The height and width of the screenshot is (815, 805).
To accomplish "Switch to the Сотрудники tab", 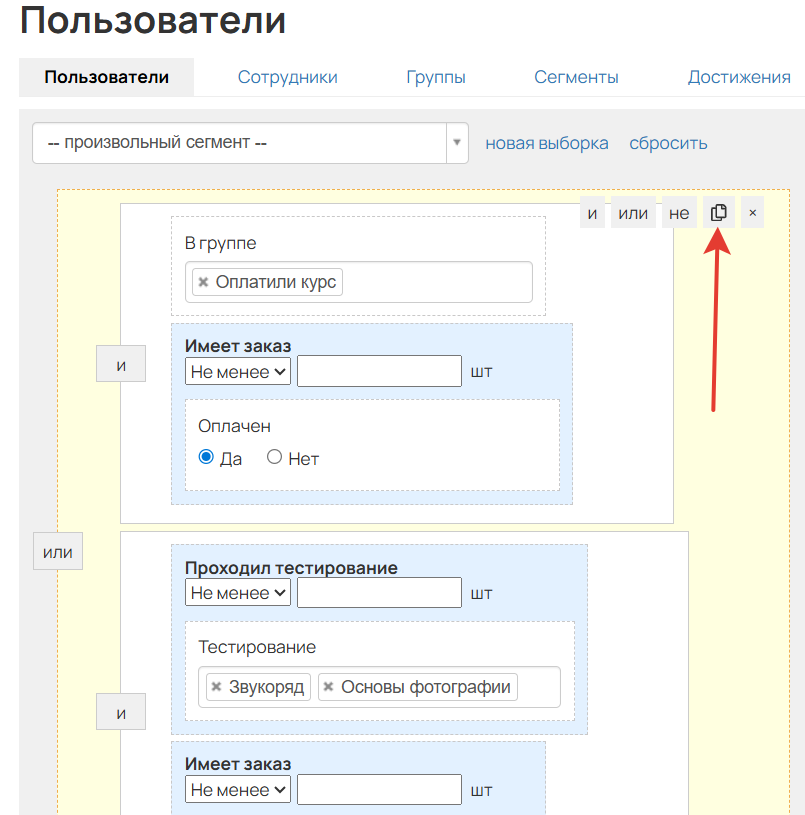I will click(x=287, y=77).
